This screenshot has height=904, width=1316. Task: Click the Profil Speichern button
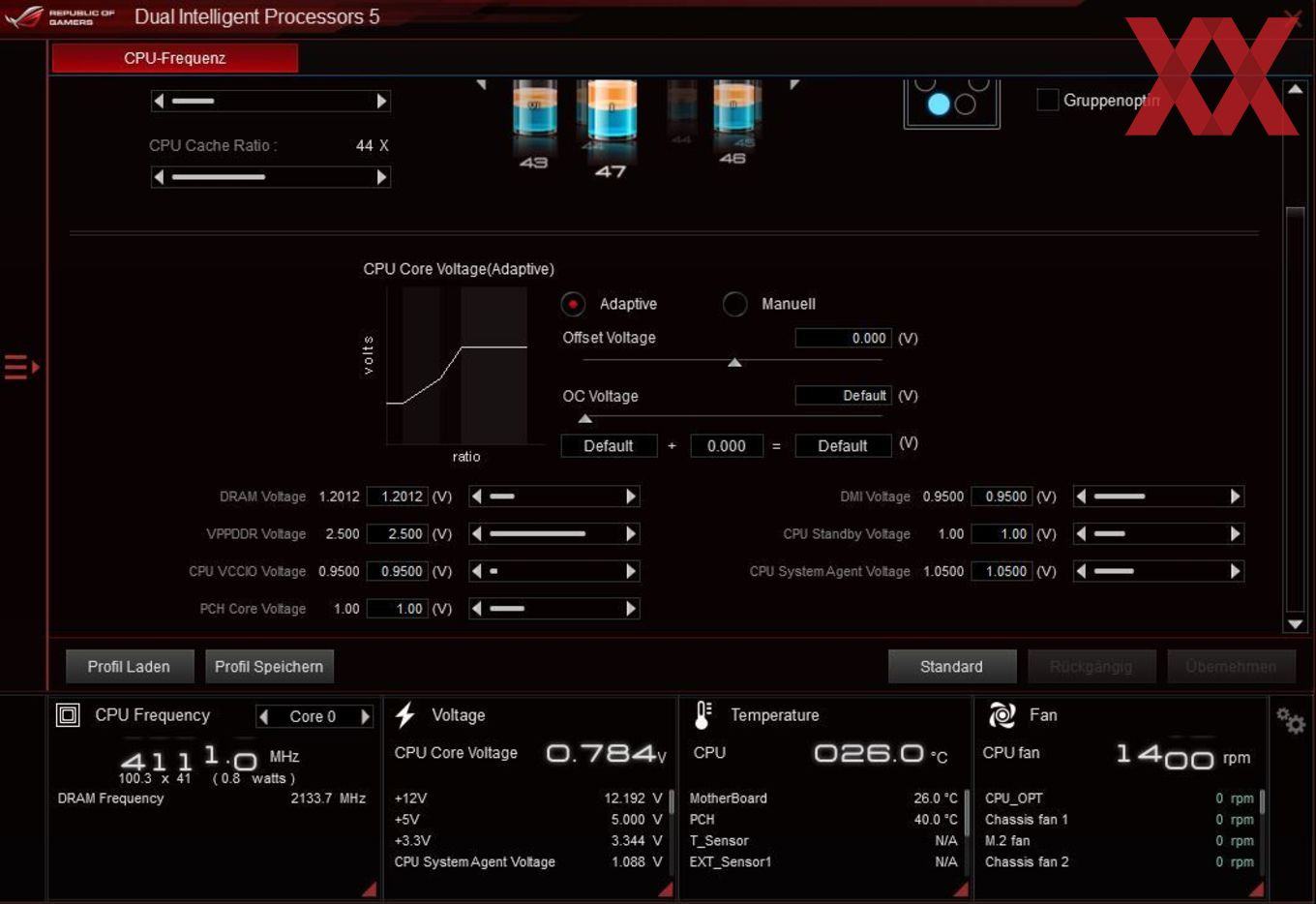[269, 666]
